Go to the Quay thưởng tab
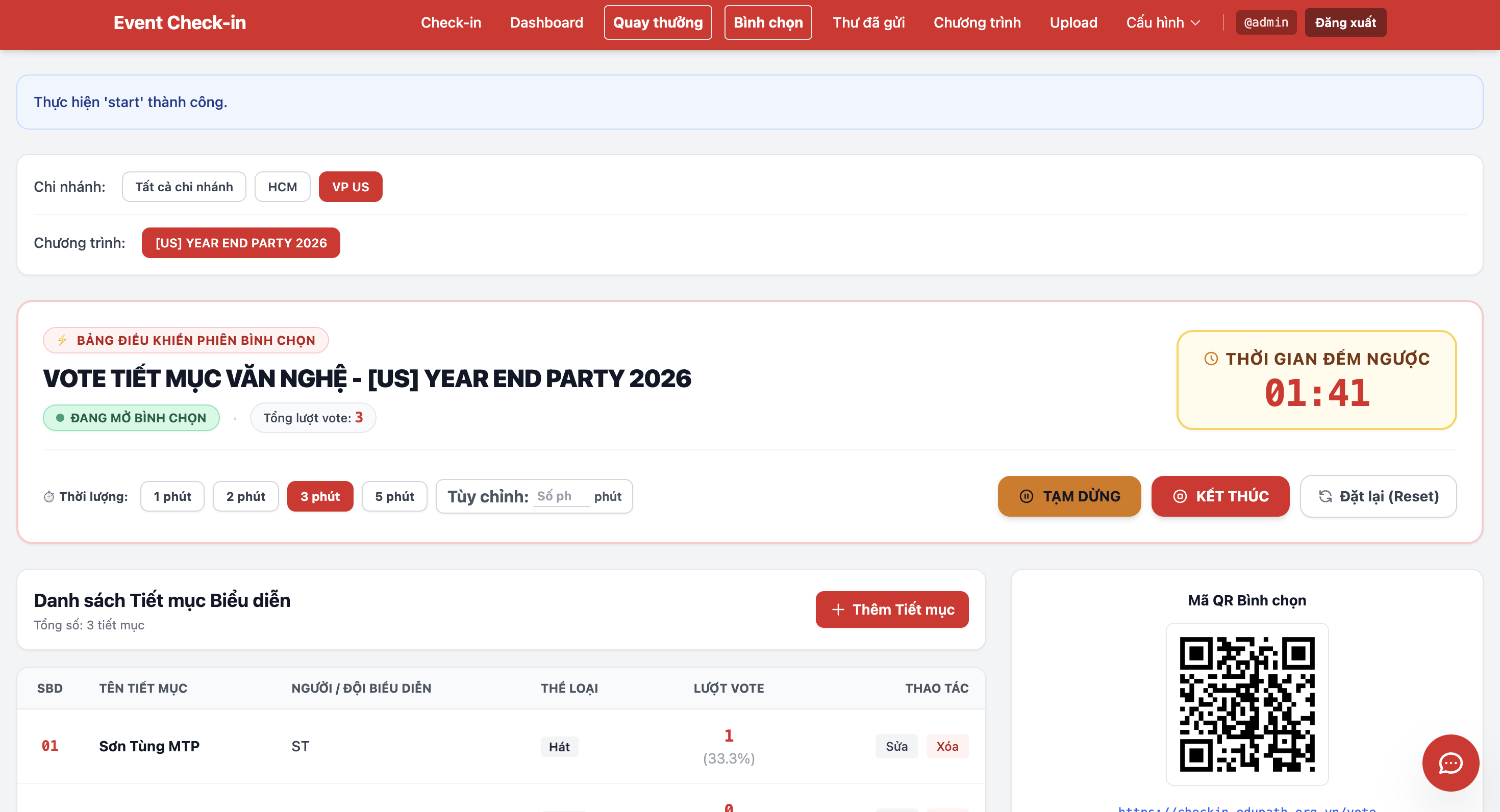The height and width of the screenshot is (812, 1500). (x=658, y=23)
